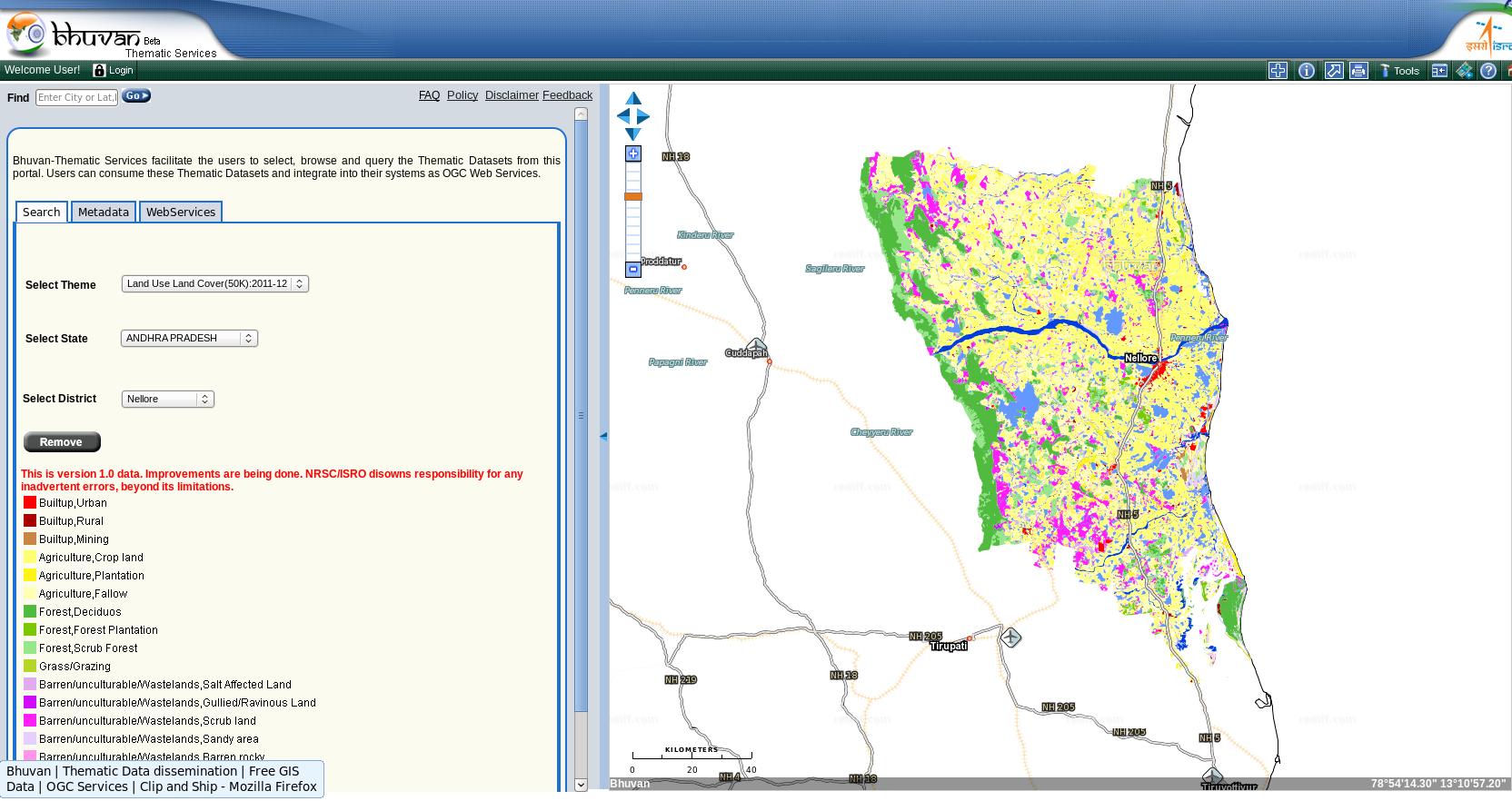Click the Agriculture,Crop land swatch
1512x801 pixels.
pyautogui.click(x=30, y=557)
